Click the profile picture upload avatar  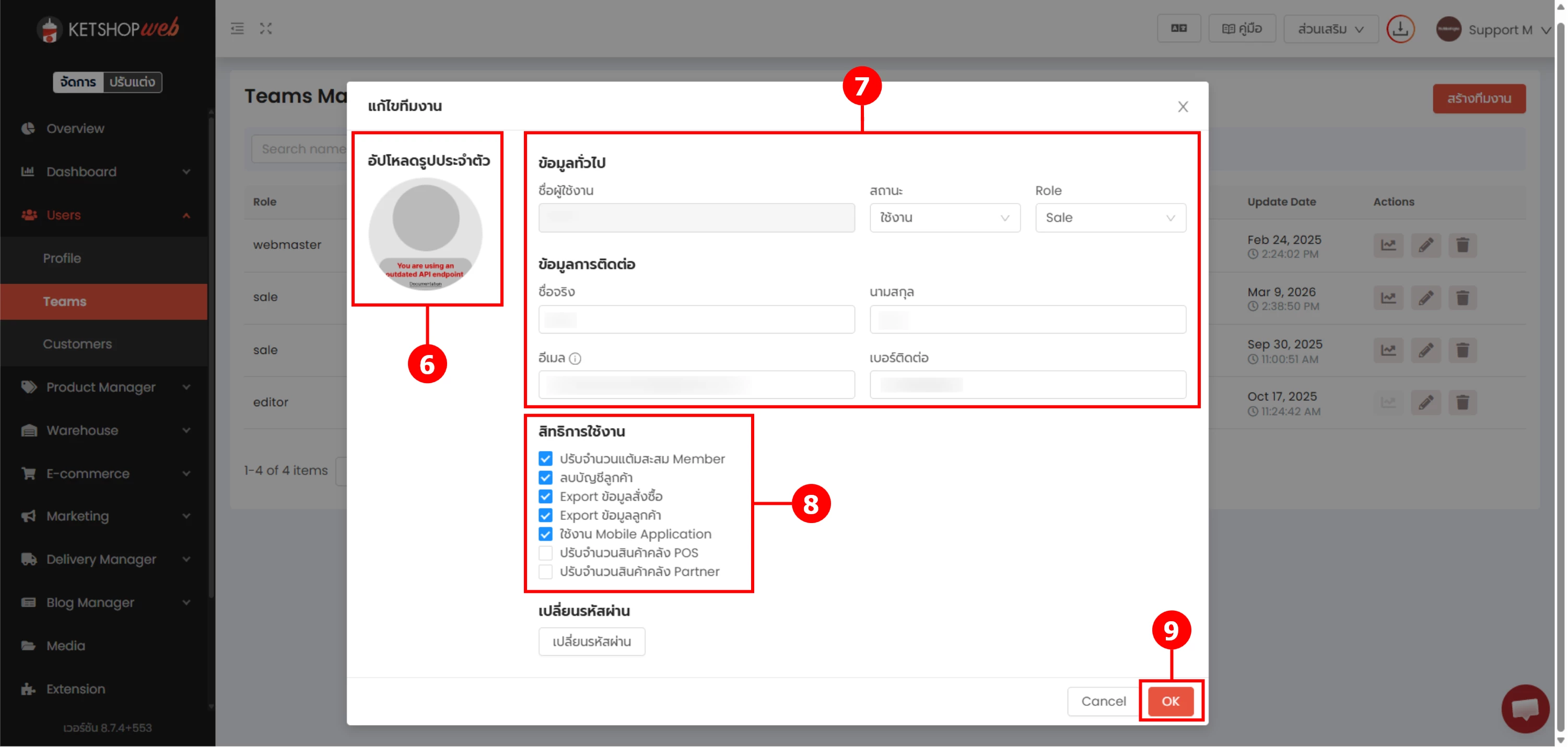pyautogui.click(x=426, y=234)
